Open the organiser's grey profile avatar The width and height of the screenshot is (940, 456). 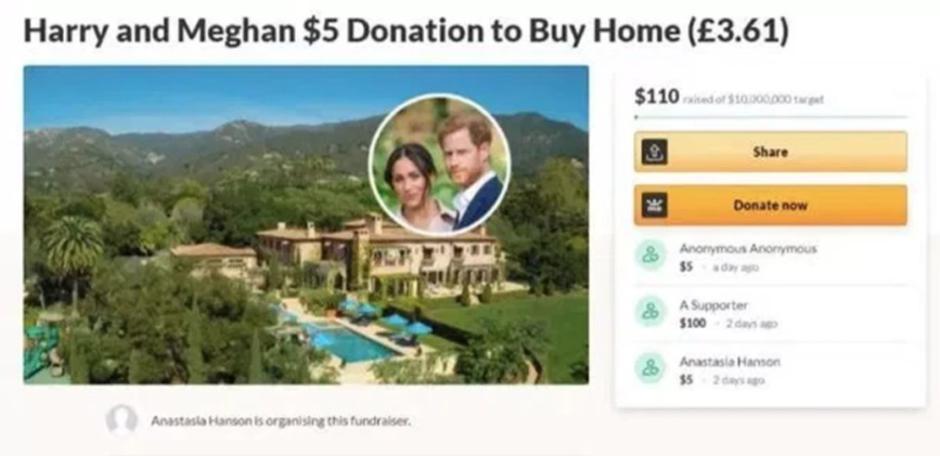[x=122, y=420]
